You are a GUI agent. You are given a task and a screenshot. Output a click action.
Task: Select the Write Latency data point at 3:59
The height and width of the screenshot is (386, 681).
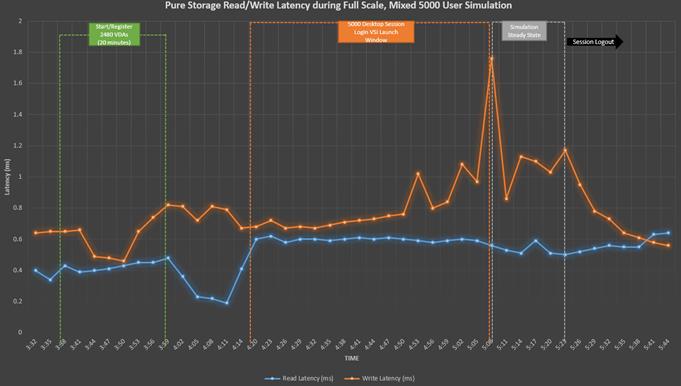click(168, 205)
